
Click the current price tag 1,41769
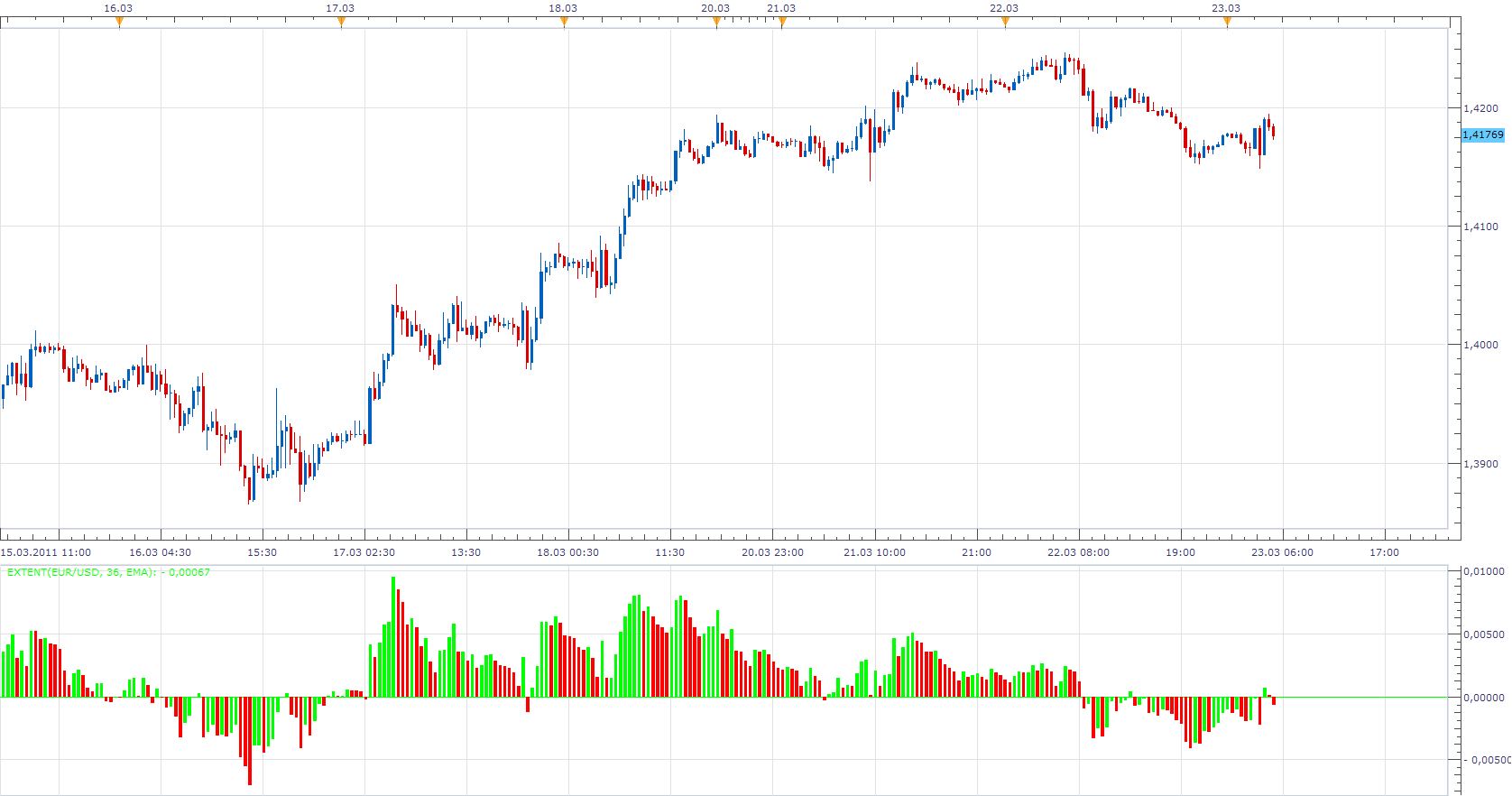pos(1483,134)
